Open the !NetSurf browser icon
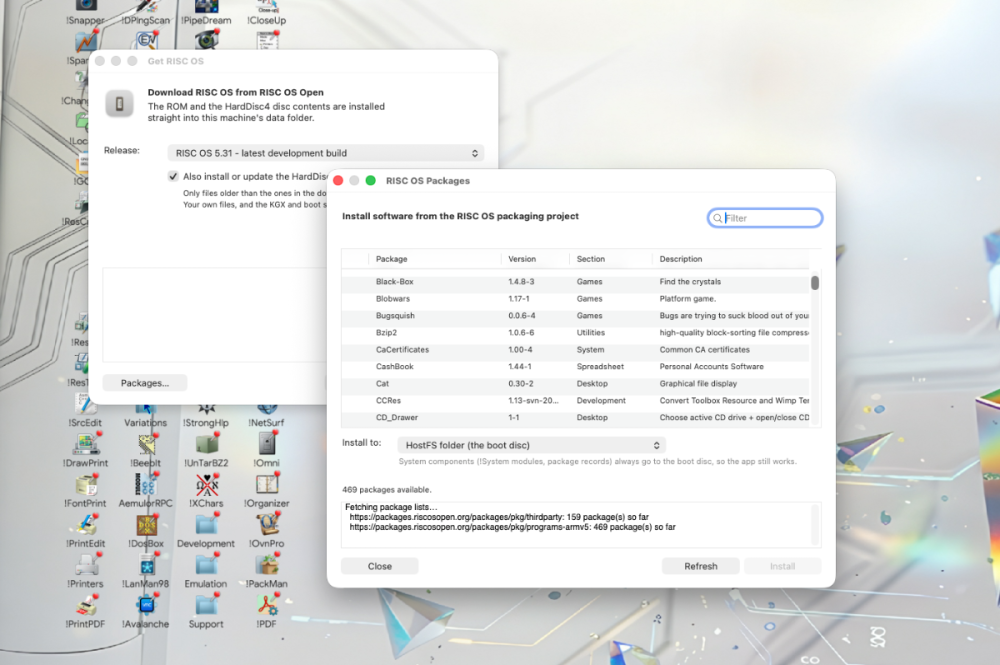Viewport: 1000px width, 665px height. point(267,411)
